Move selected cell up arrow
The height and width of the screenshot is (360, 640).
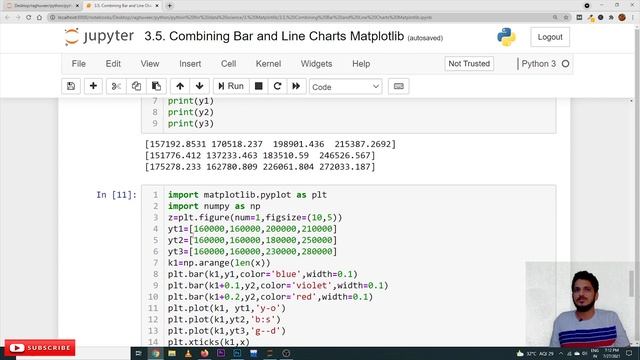click(x=180, y=86)
